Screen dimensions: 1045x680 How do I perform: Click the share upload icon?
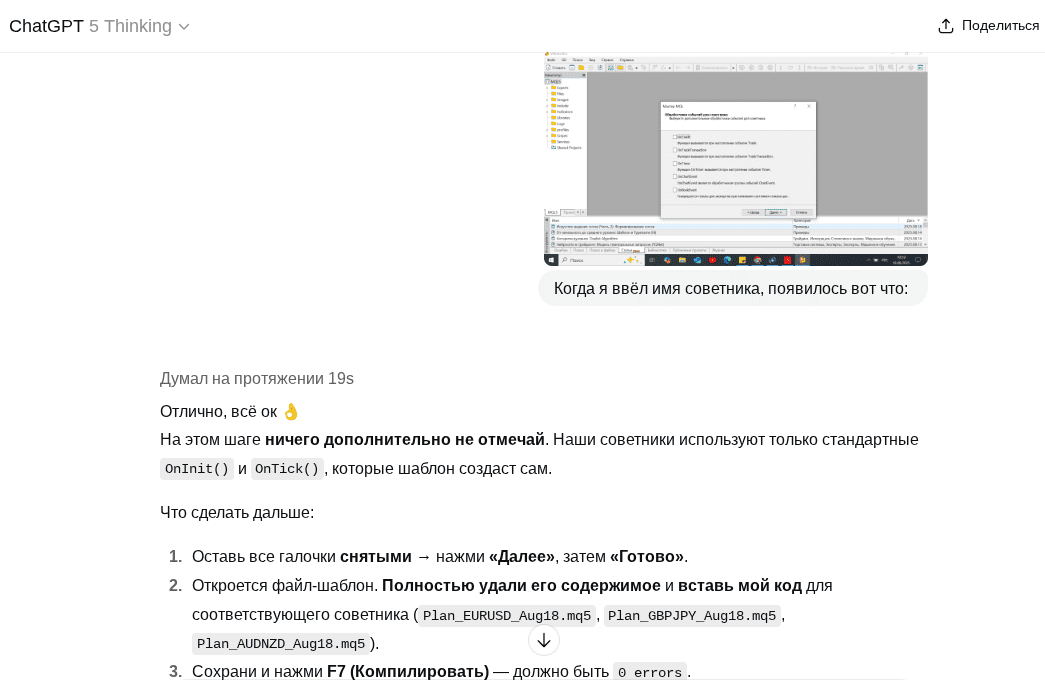click(946, 26)
